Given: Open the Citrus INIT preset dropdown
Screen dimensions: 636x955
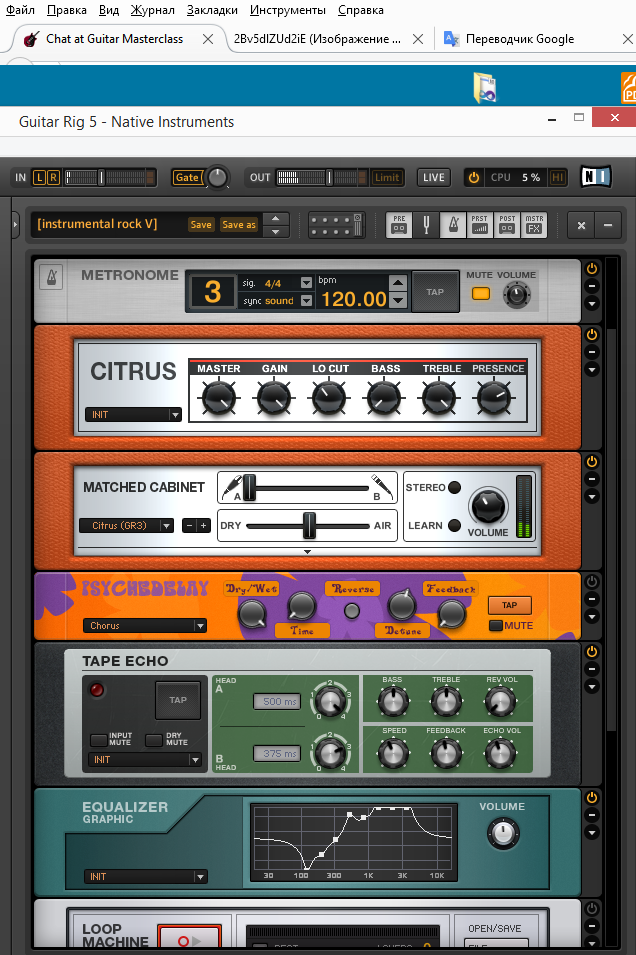Looking at the screenshot, I should coord(133,415).
